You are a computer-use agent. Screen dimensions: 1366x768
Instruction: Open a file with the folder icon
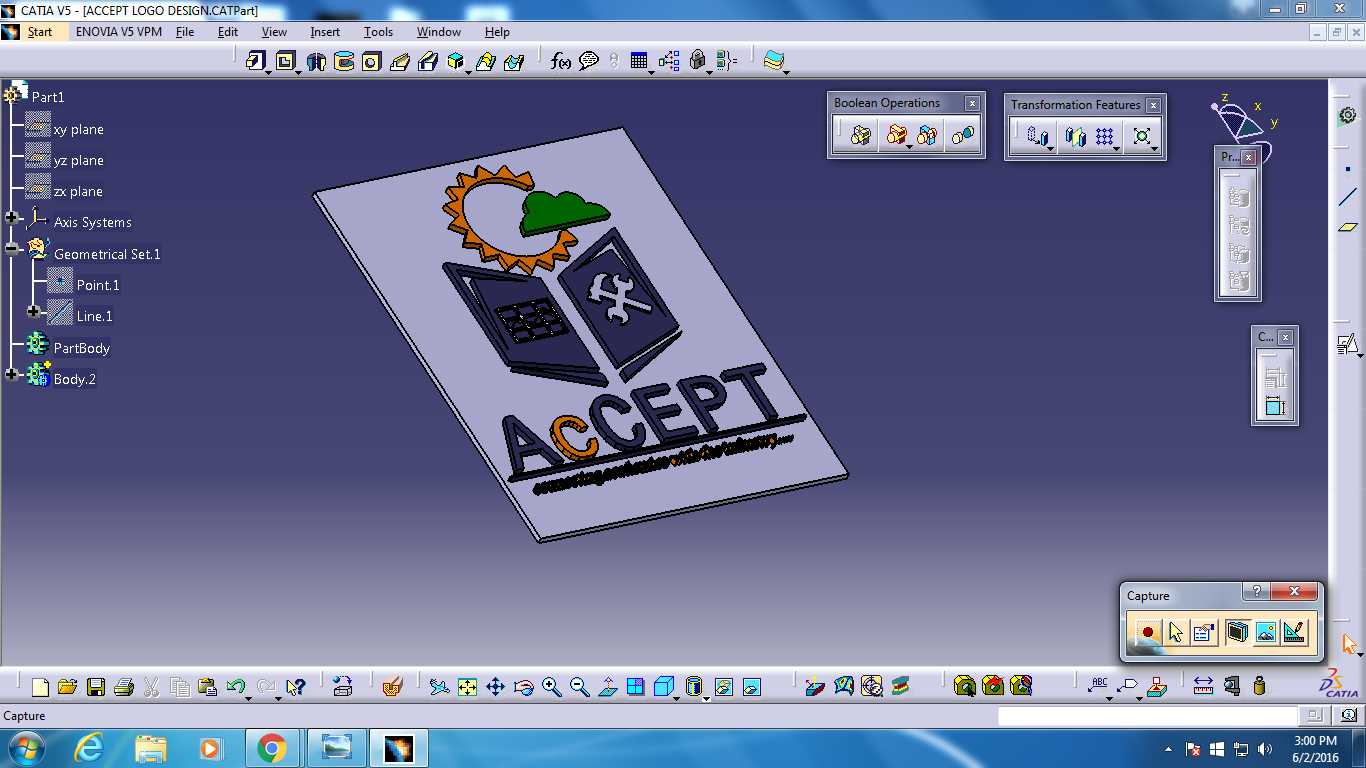67,687
